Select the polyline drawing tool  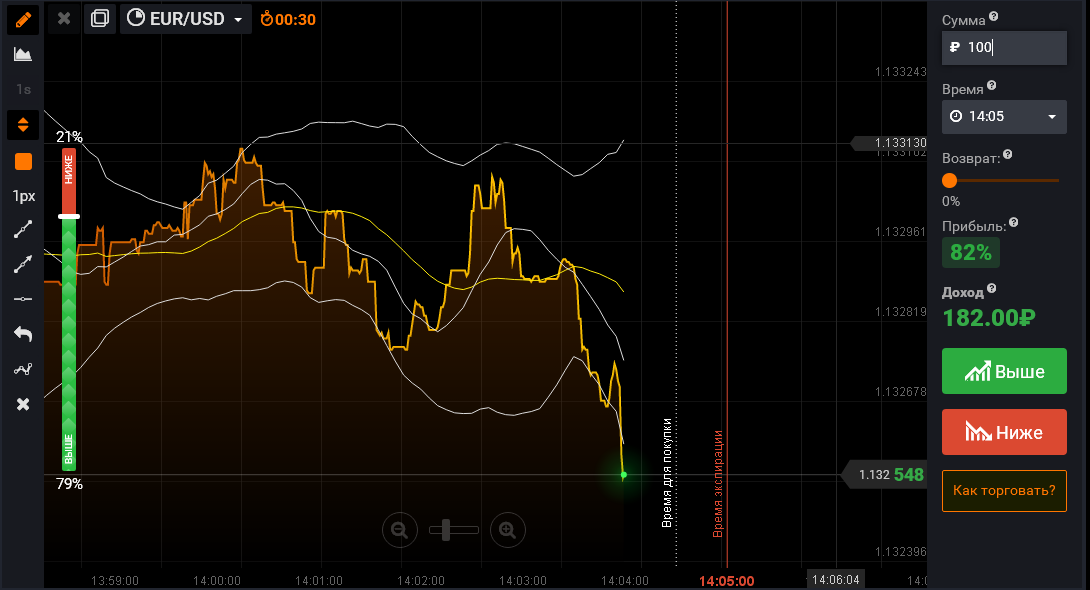pos(23,369)
